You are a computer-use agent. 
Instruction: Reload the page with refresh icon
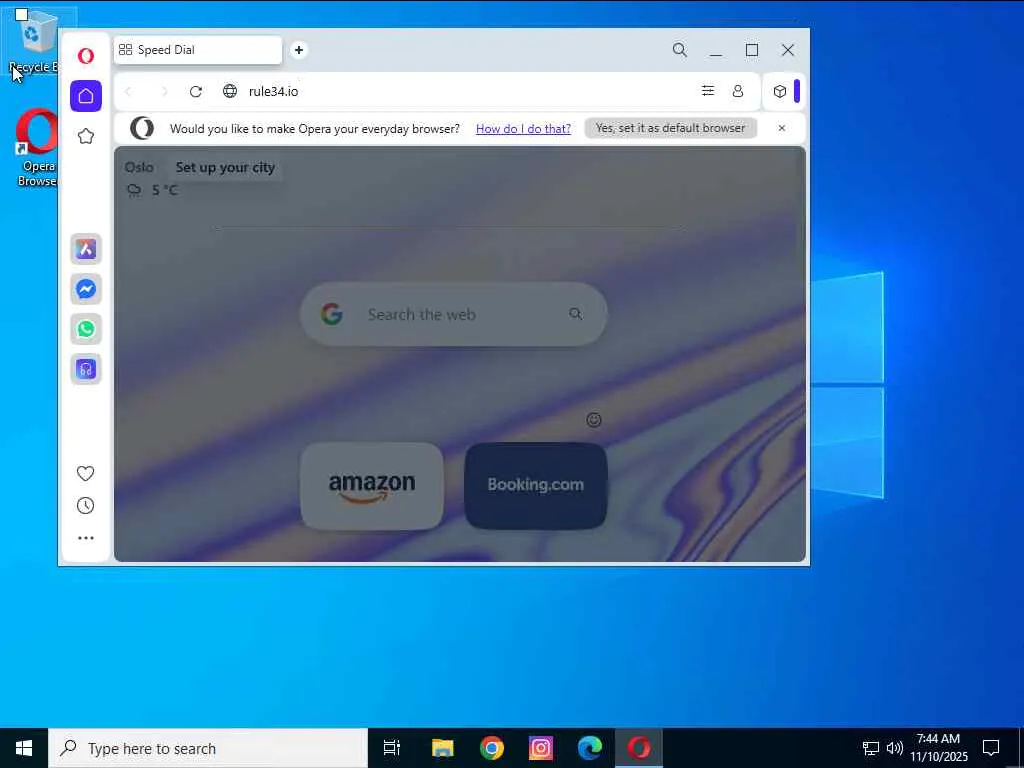tap(195, 91)
